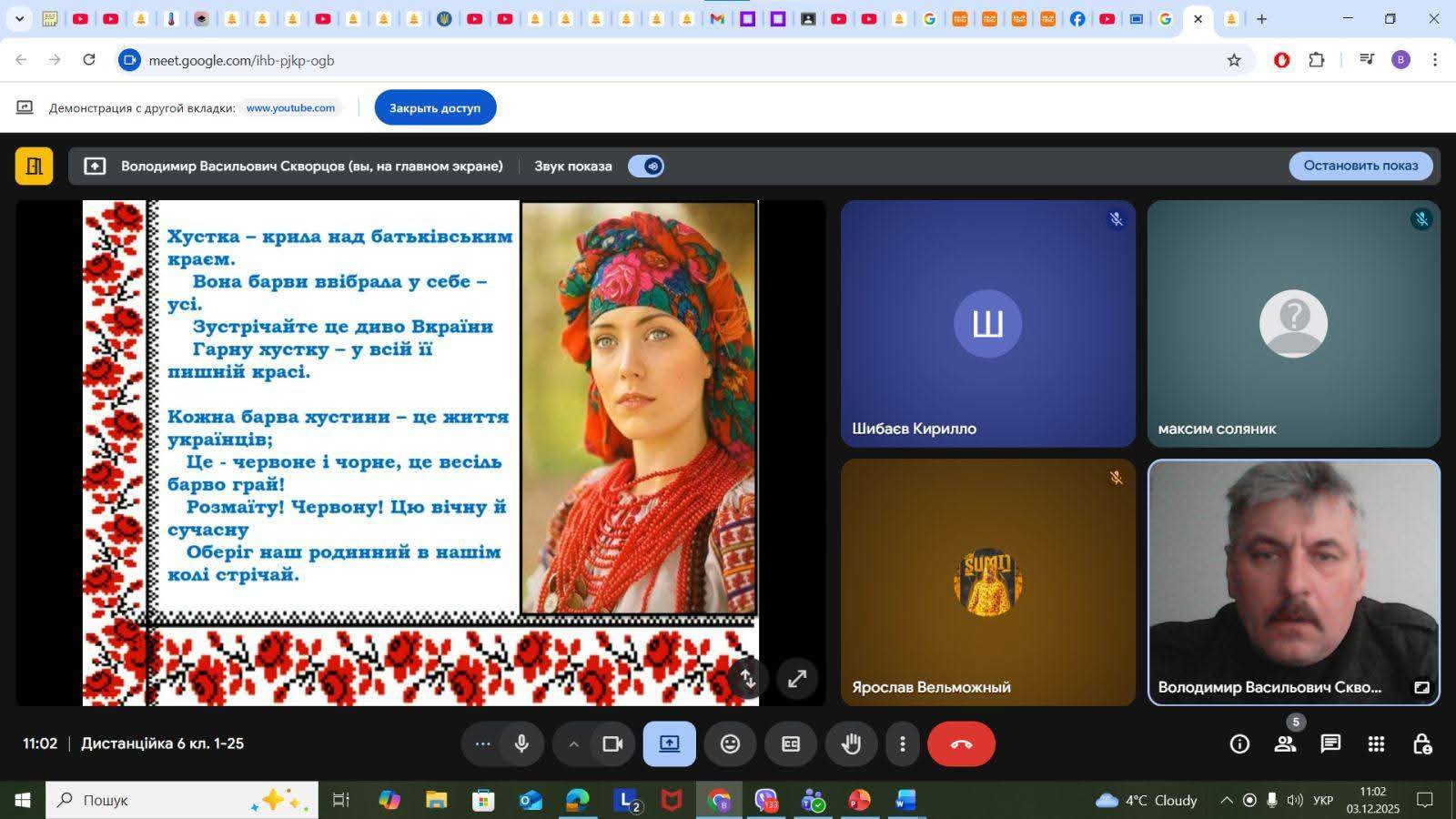The image size is (1456, 819).
Task: End the call with red button
Action: pos(961,744)
